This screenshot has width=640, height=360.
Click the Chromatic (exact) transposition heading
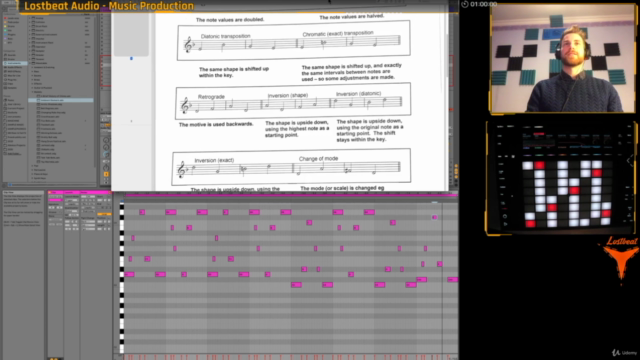(338, 33)
